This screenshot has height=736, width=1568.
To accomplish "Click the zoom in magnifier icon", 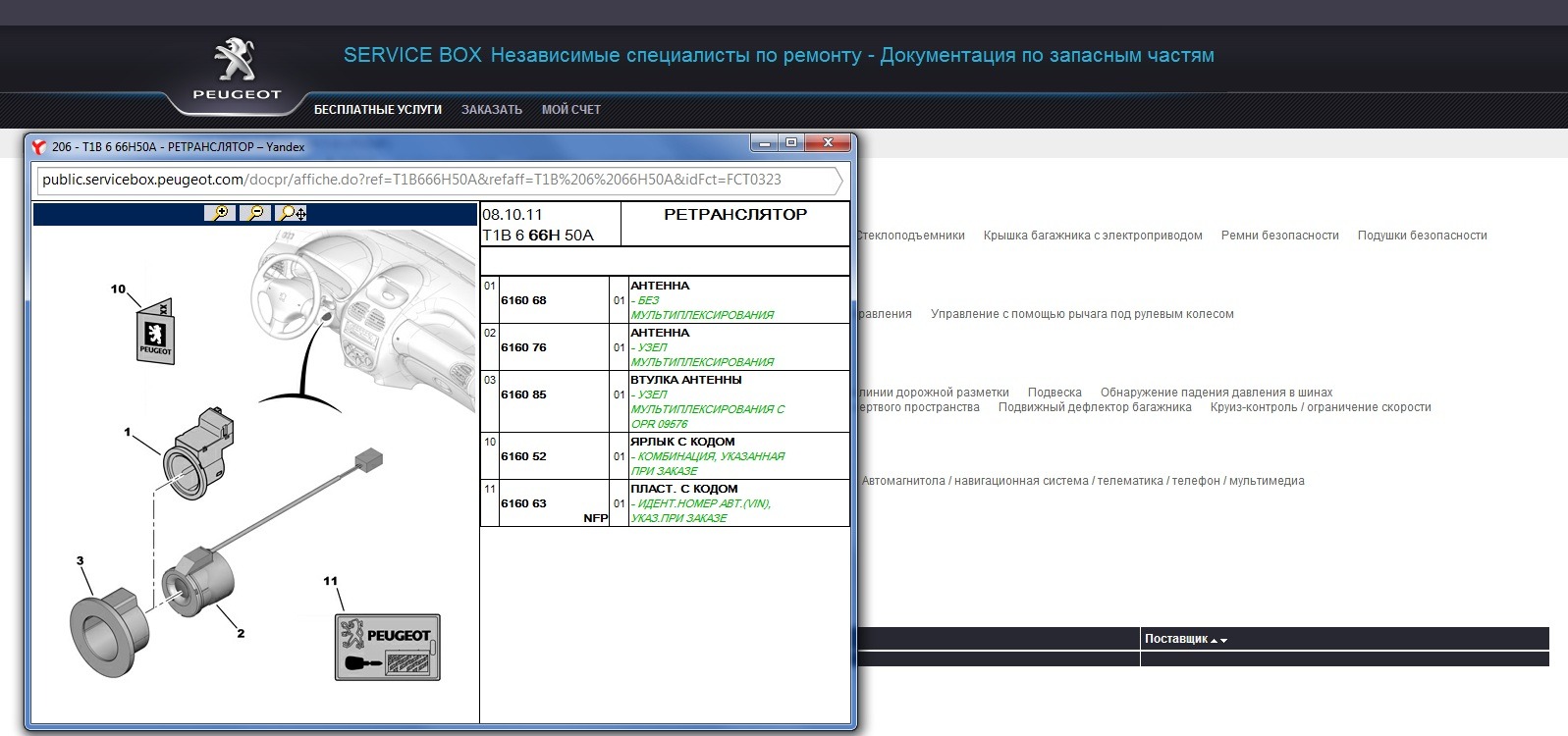I will point(220,213).
